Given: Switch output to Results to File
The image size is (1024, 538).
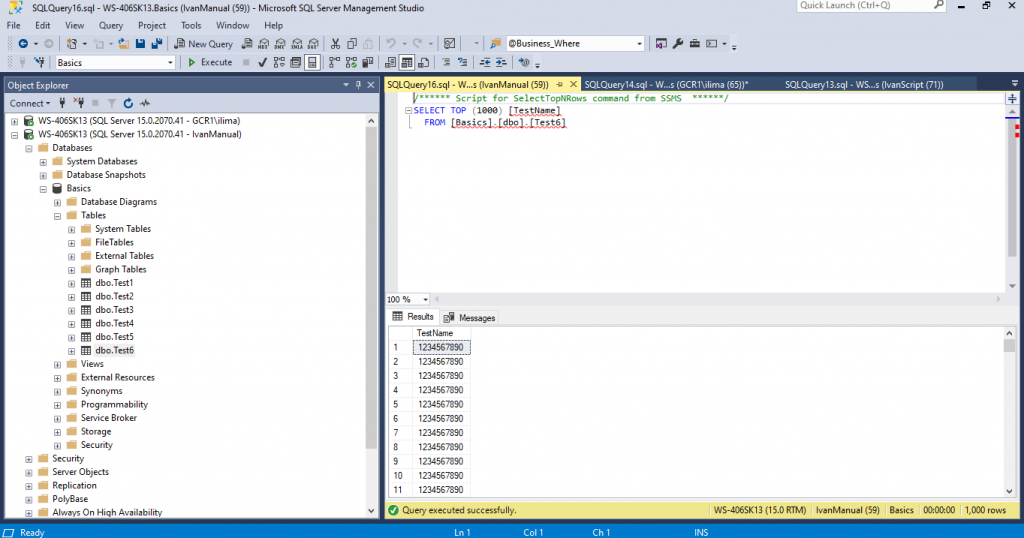Looking at the screenshot, I should coord(423,63).
